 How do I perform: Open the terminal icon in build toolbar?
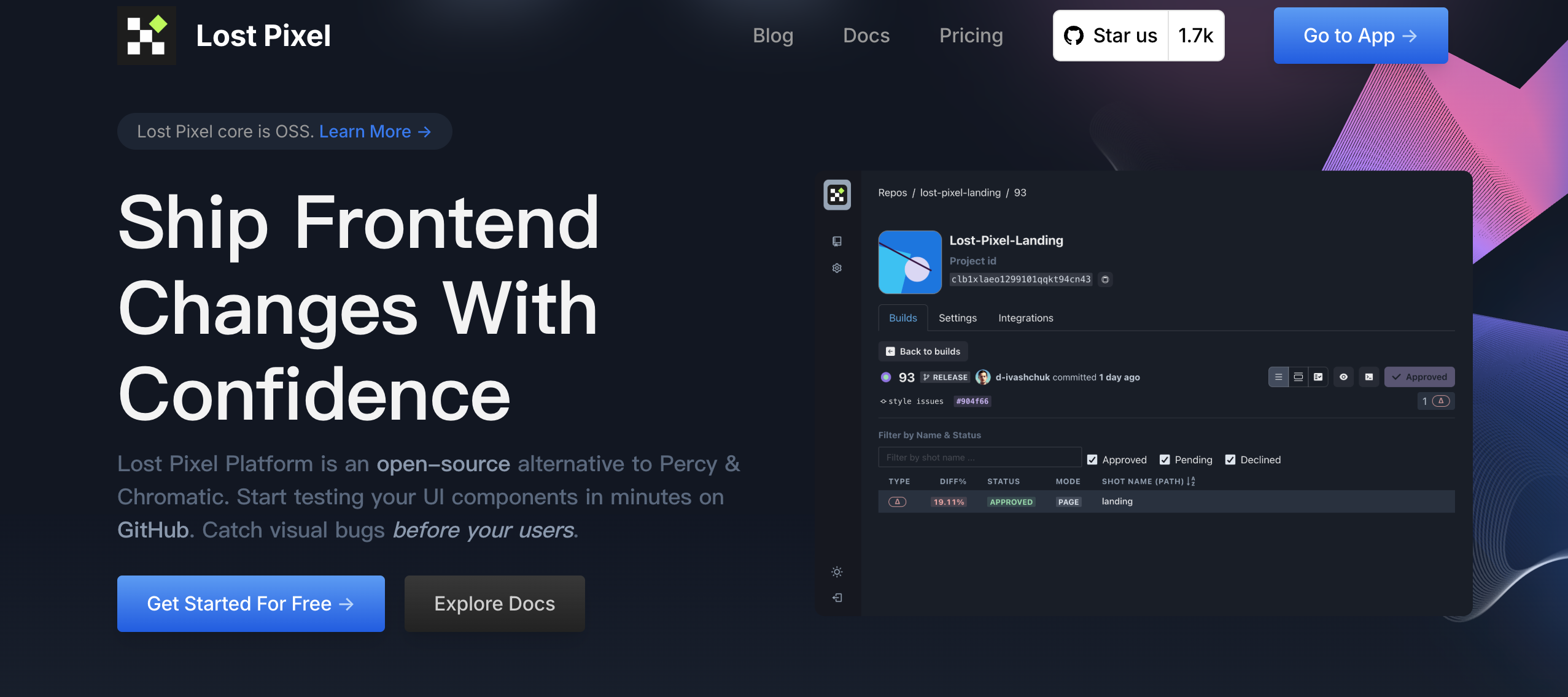click(x=1369, y=377)
